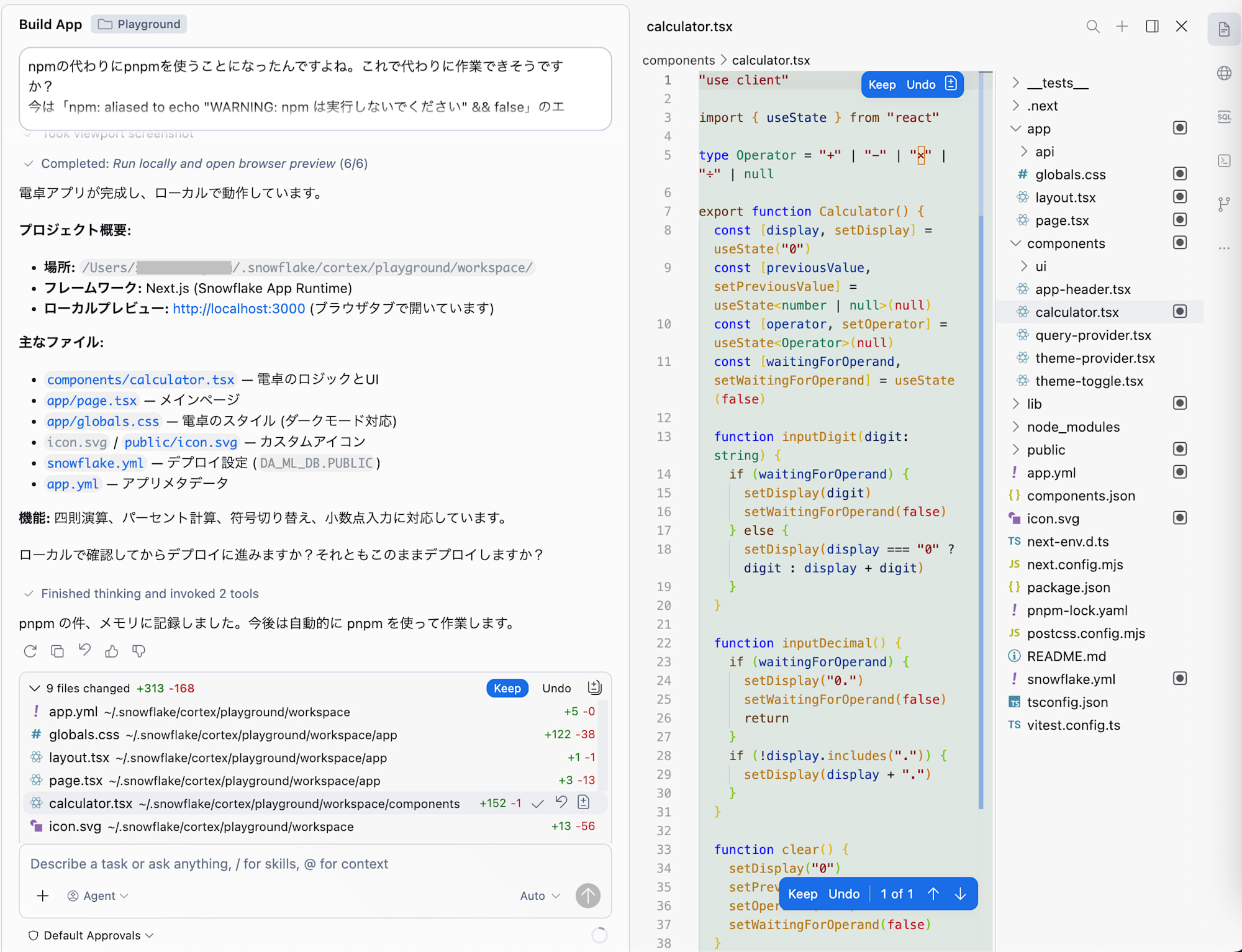Click the components breadcrumb segment
This screenshot has width=1242, height=952.
click(x=679, y=60)
